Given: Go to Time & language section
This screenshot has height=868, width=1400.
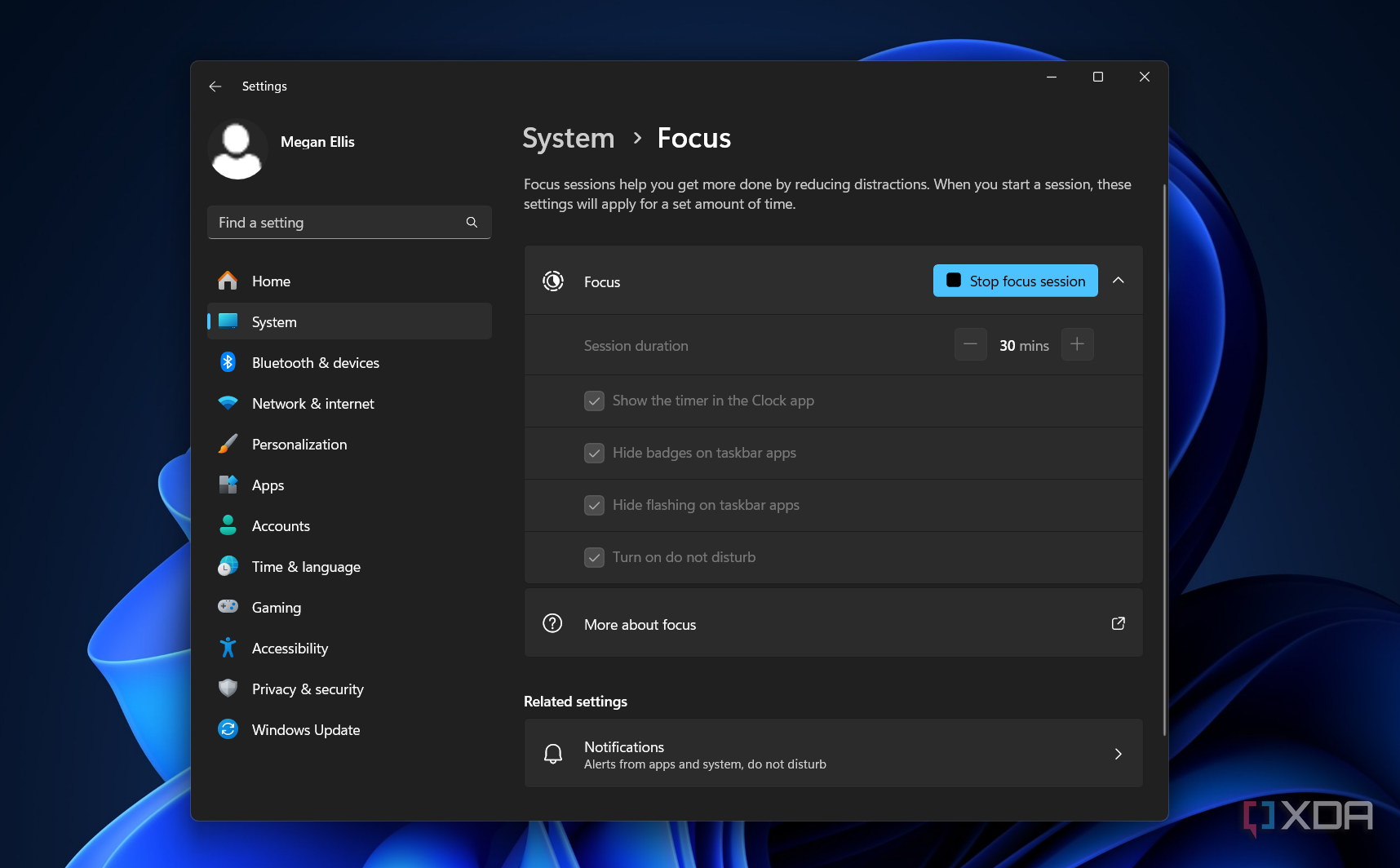Looking at the screenshot, I should click(x=306, y=567).
